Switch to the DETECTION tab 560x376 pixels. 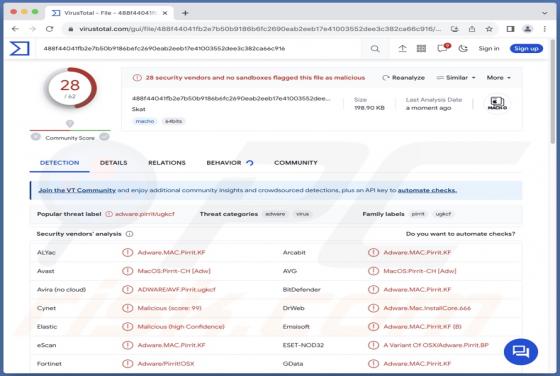click(x=60, y=163)
